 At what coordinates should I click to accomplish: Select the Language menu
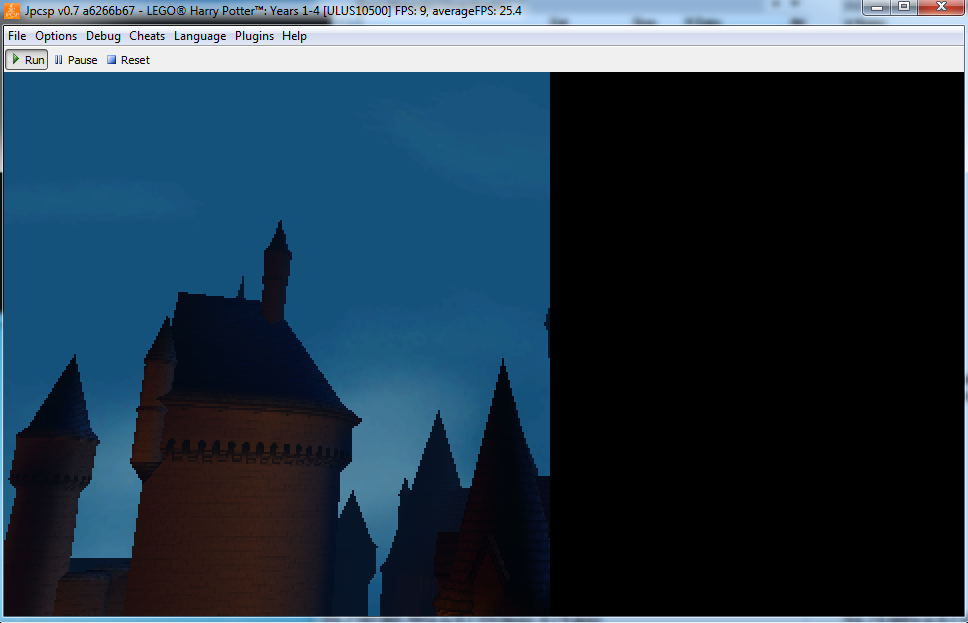pyautogui.click(x=200, y=36)
